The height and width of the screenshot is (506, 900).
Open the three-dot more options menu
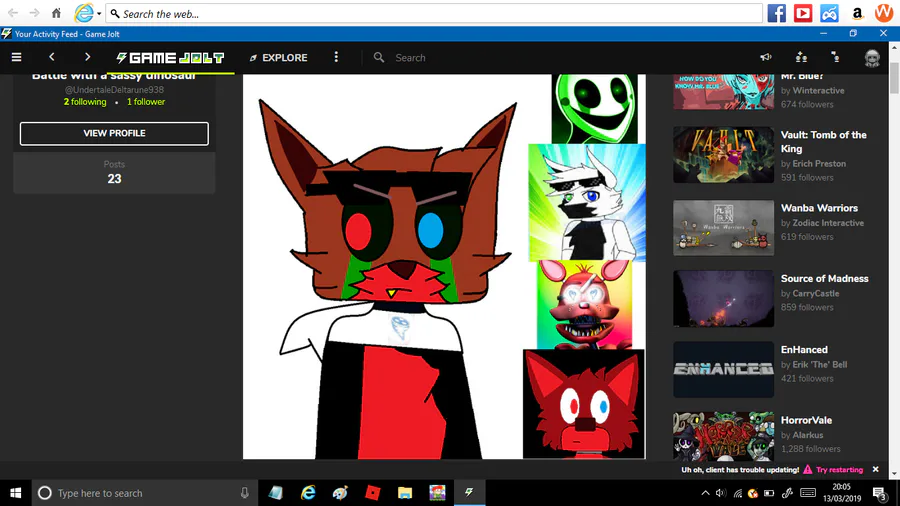tap(336, 57)
